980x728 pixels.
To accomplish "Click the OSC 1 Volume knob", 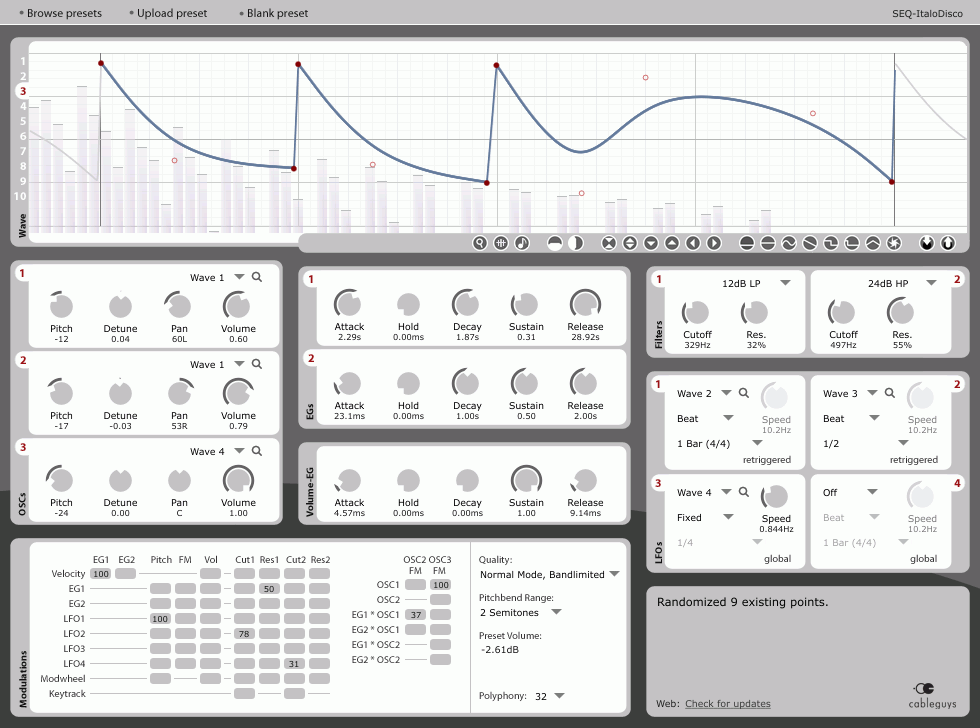I will [x=238, y=306].
